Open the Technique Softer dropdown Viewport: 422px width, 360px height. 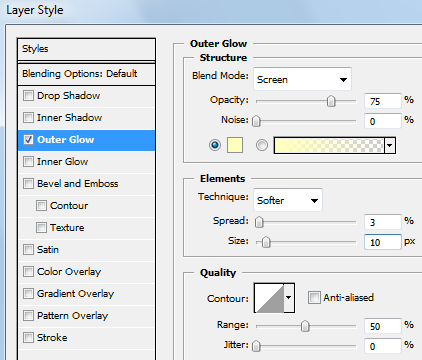tap(288, 200)
